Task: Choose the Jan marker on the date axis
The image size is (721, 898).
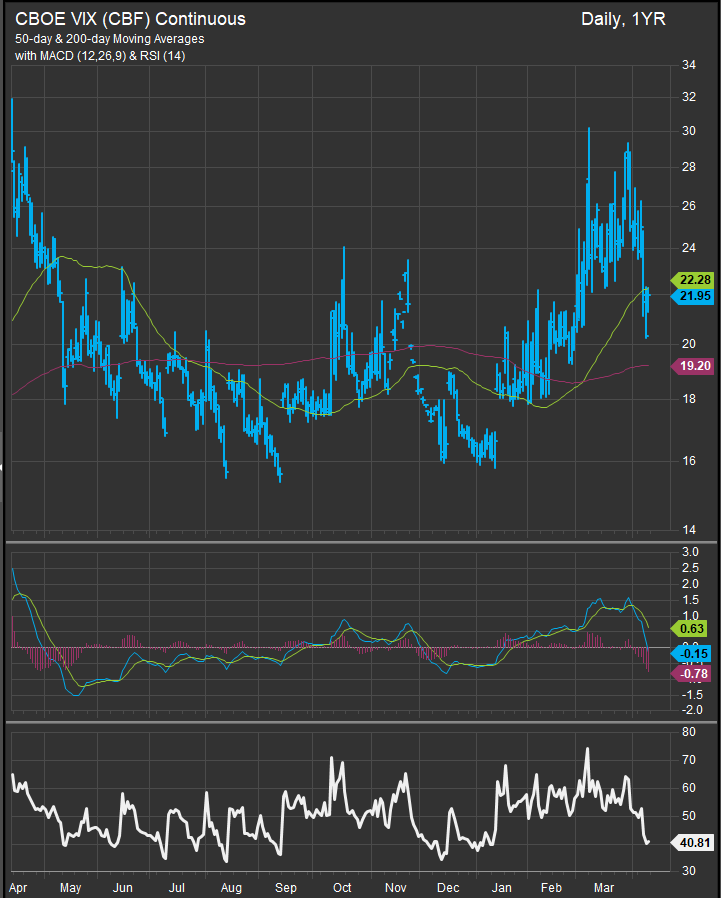Action: click(502, 886)
